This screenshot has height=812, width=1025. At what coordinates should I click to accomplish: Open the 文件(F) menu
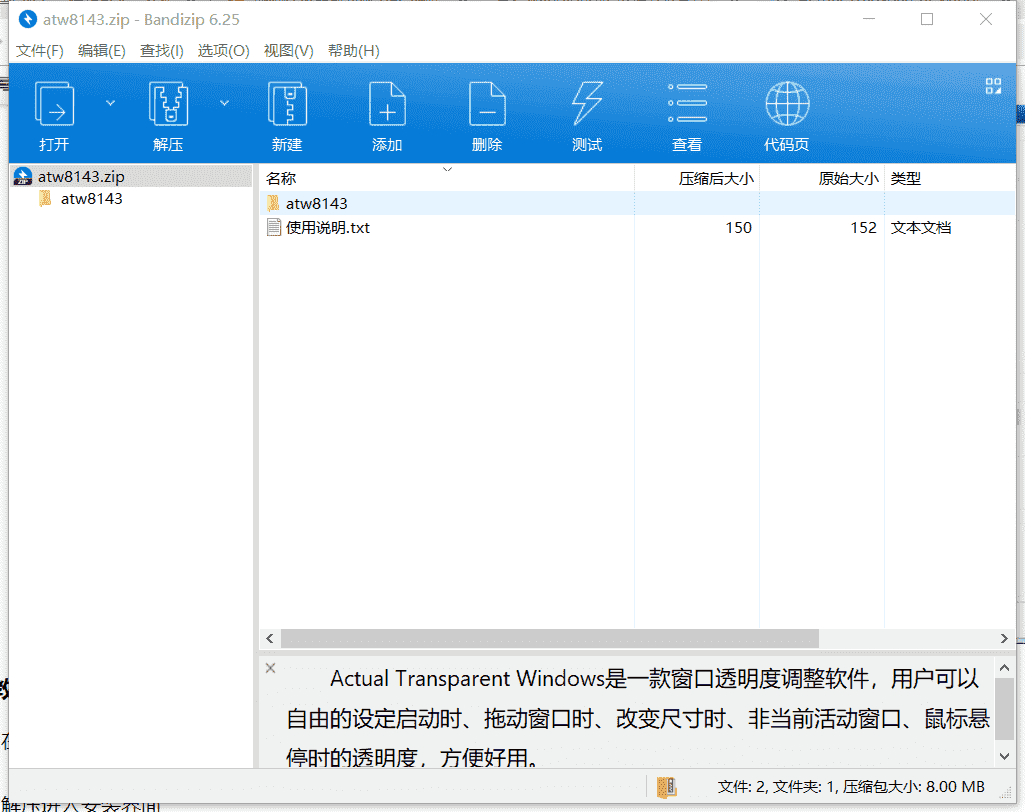tap(39, 51)
